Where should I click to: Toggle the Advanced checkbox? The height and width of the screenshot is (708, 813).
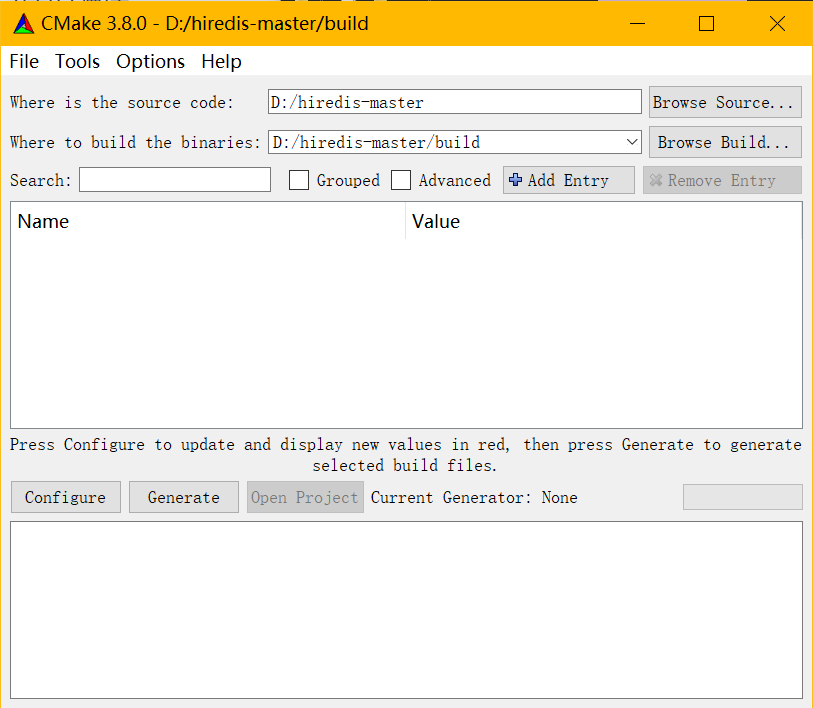401,180
